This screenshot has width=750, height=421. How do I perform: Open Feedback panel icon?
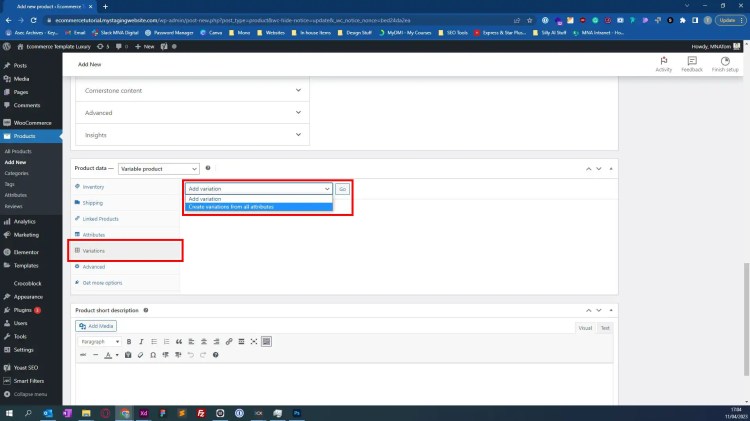(x=692, y=64)
